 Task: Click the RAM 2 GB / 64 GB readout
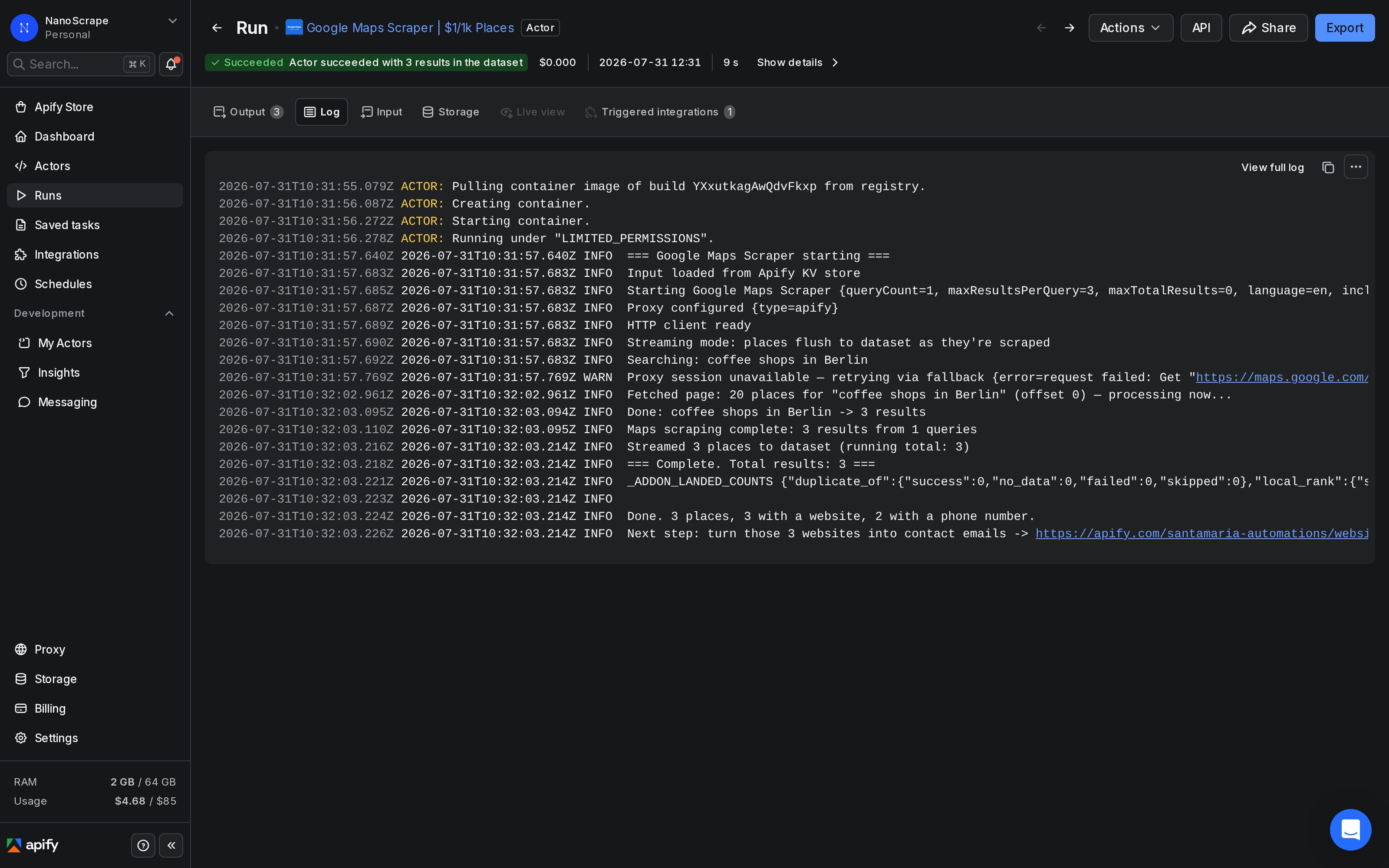95,782
